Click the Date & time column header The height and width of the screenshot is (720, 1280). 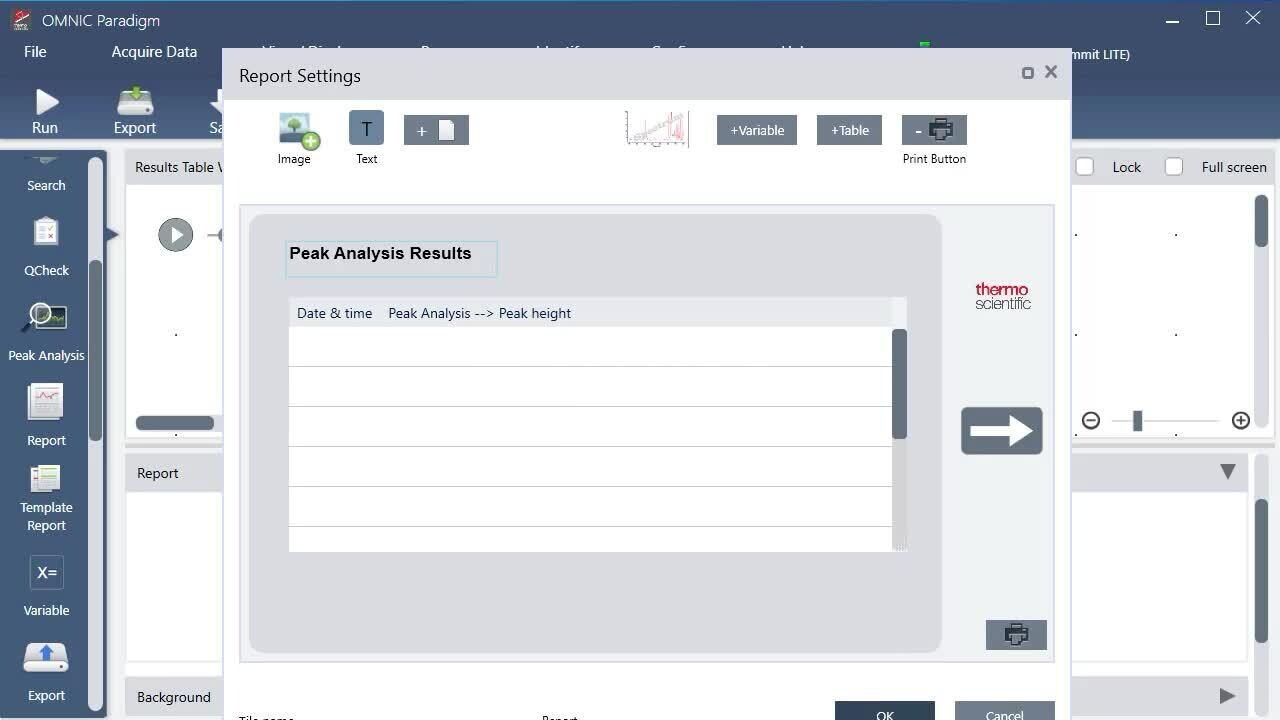coord(334,313)
